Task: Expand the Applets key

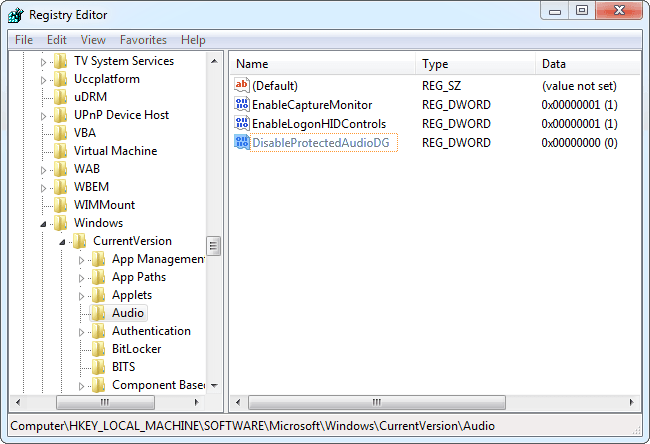Action: click(81, 296)
